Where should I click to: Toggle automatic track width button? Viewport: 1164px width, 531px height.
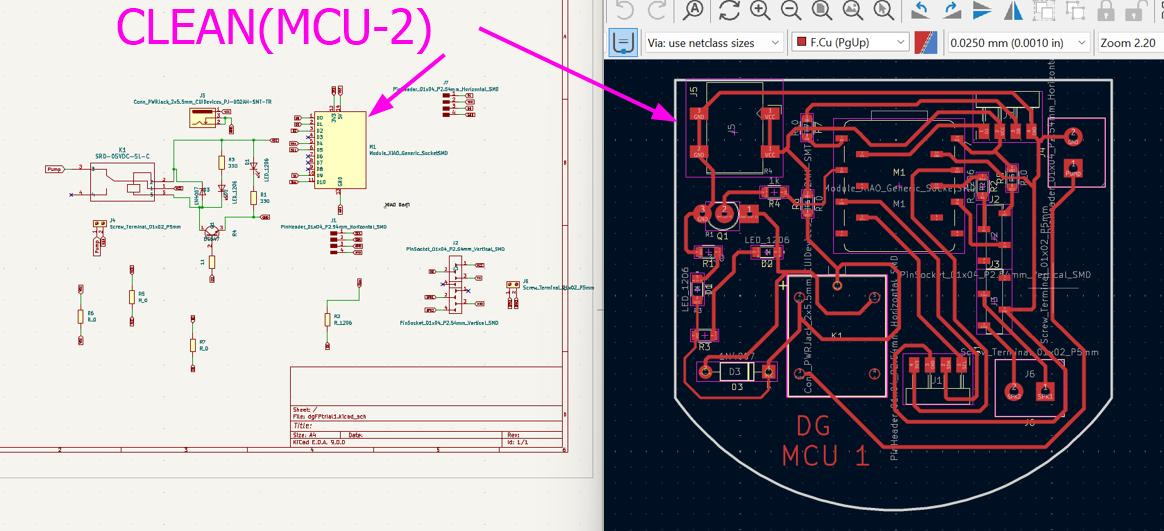[624, 42]
